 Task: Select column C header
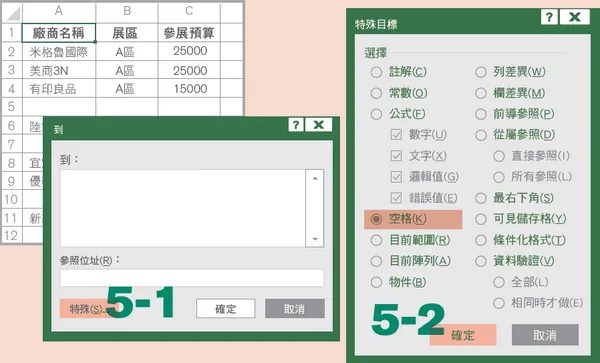click(189, 11)
